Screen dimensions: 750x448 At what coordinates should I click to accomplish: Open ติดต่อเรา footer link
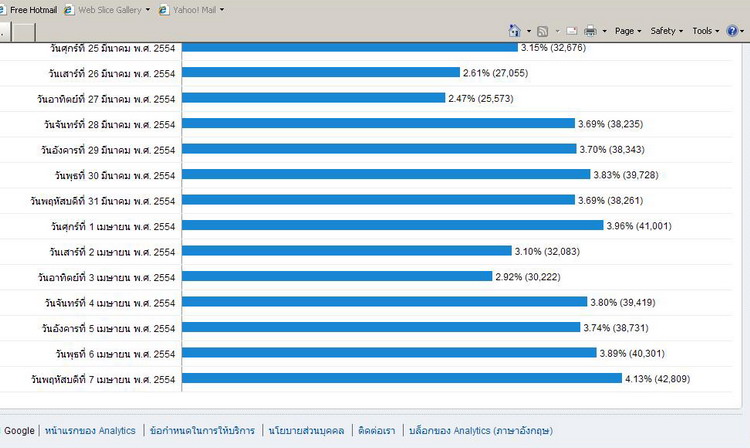[x=377, y=430]
